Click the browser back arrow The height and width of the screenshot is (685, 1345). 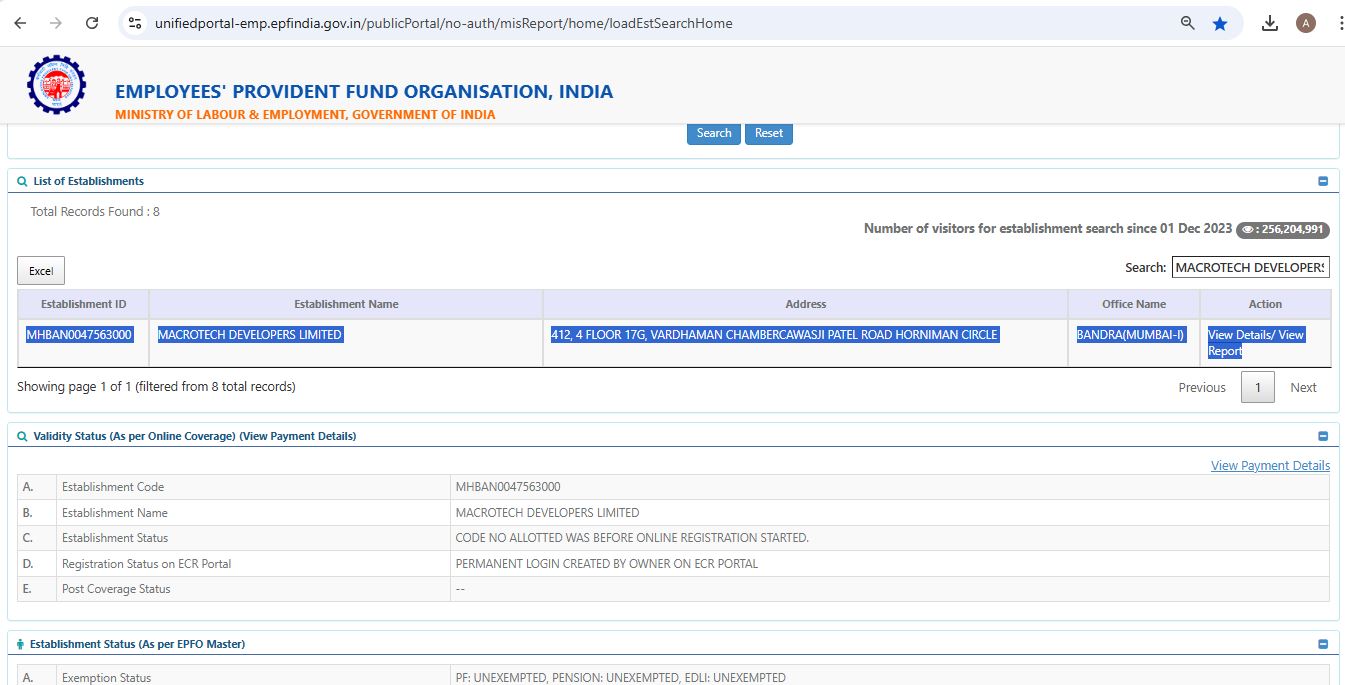click(20, 23)
